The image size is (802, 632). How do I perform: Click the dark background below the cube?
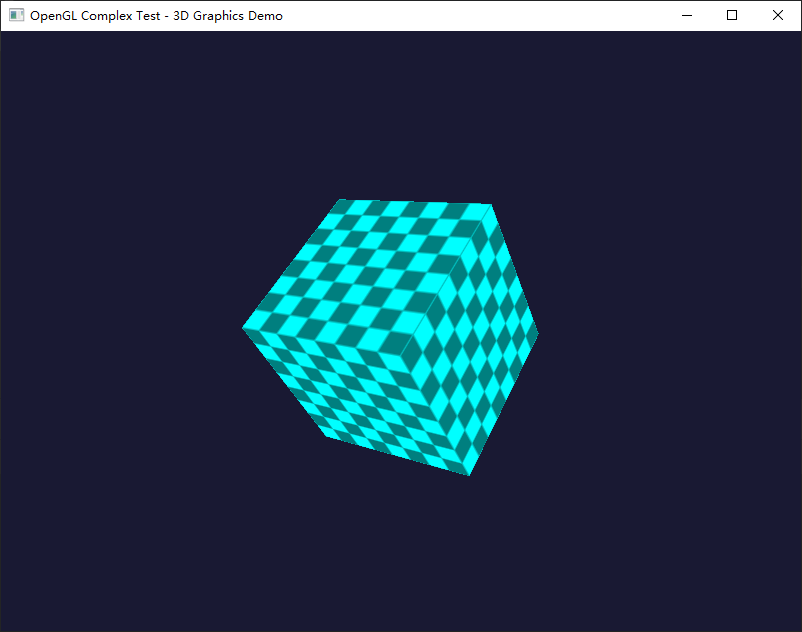[400, 550]
